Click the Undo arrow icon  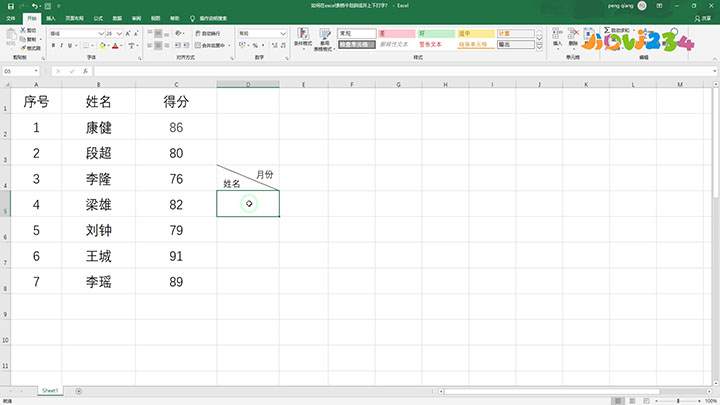(35, 6)
